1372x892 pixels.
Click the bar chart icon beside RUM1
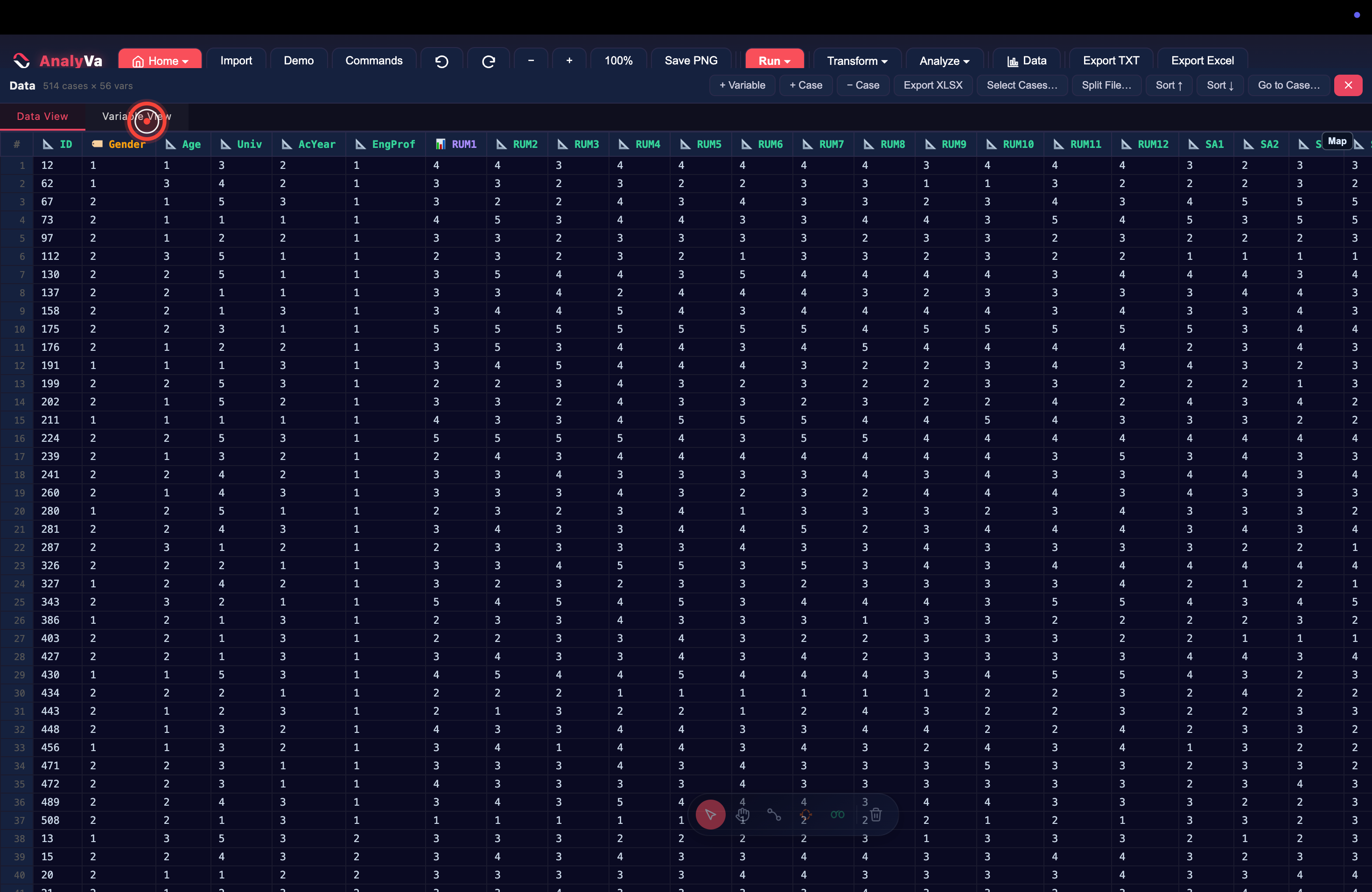pyautogui.click(x=441, y=144)
